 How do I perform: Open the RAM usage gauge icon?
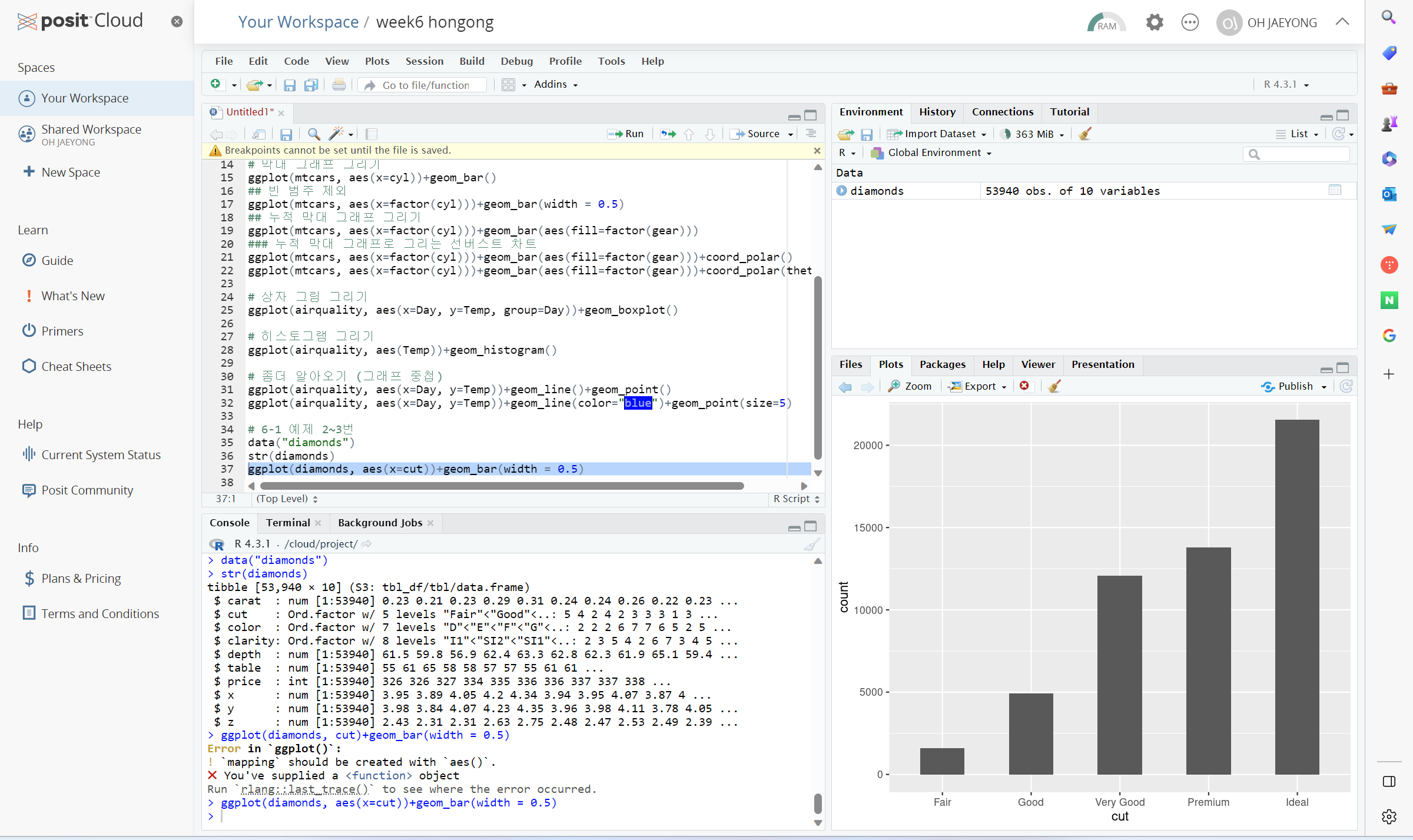[x=1106, y=22]
